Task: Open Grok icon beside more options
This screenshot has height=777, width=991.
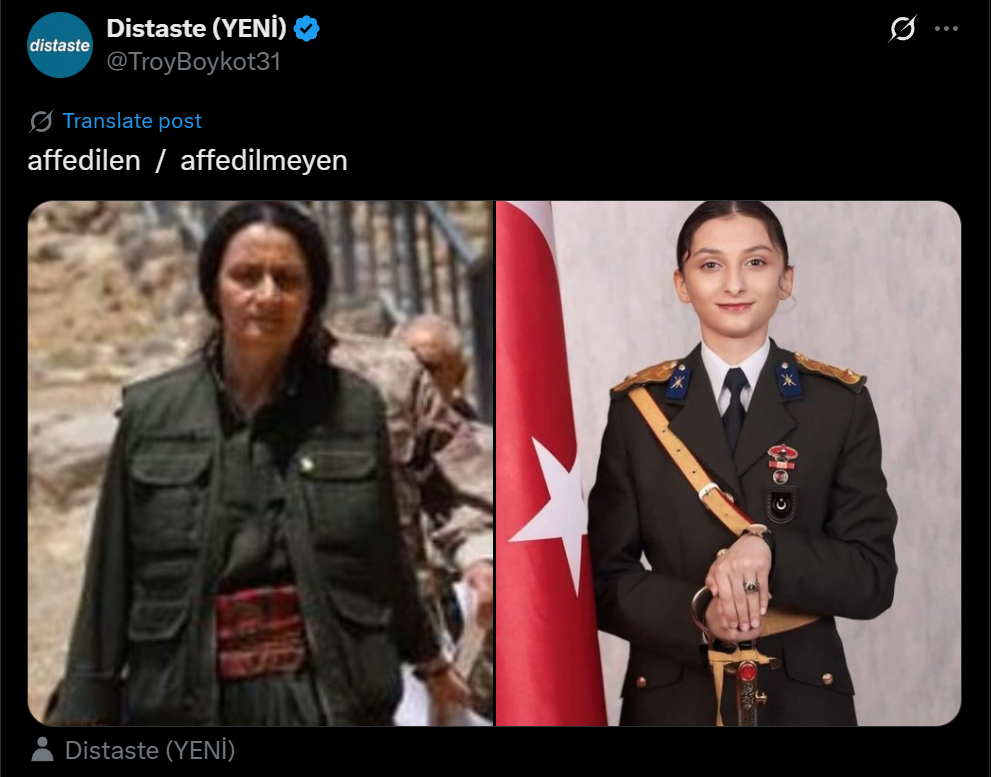Action: point(903,29)
